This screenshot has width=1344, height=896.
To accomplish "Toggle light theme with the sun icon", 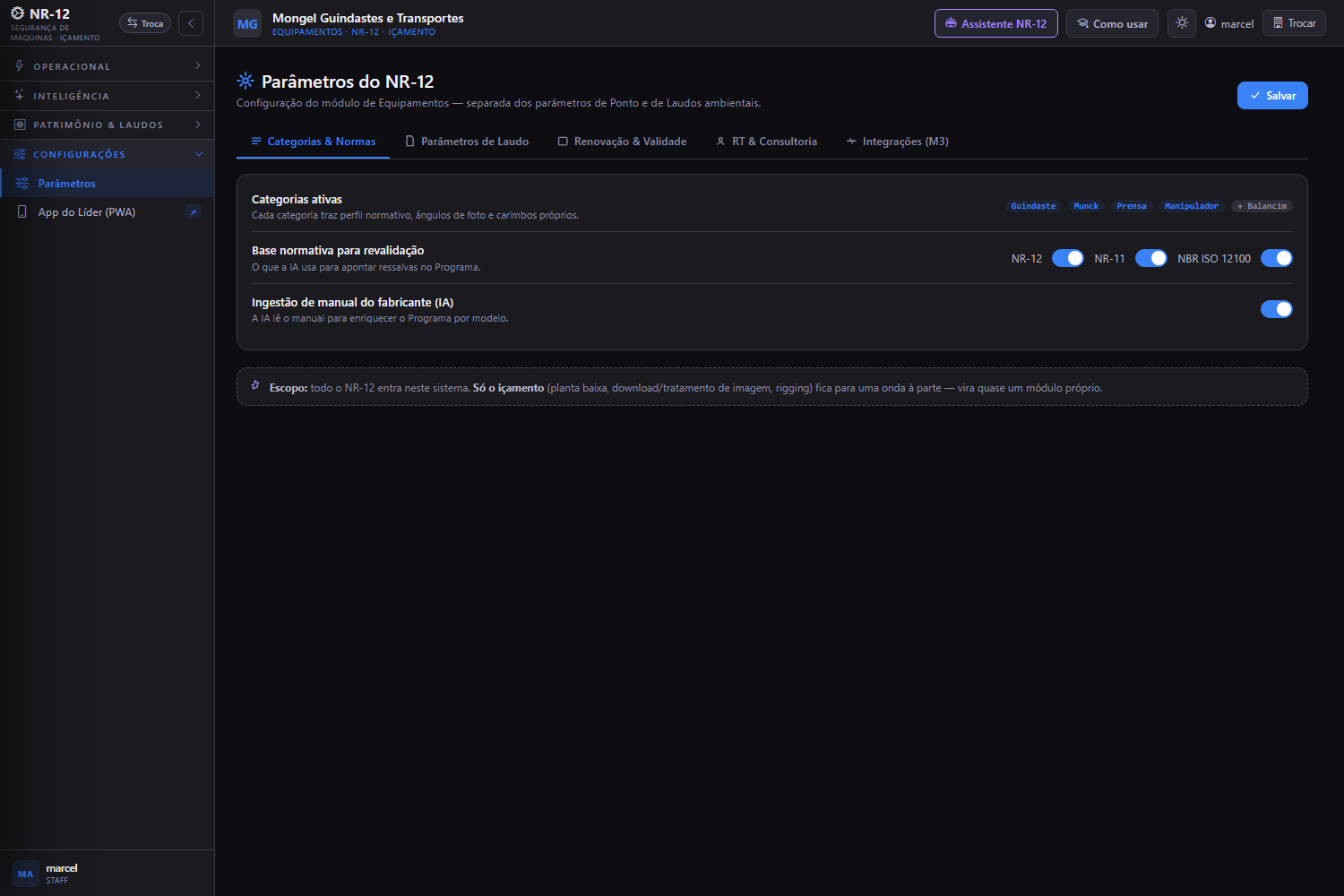I will coord(1182,23).
